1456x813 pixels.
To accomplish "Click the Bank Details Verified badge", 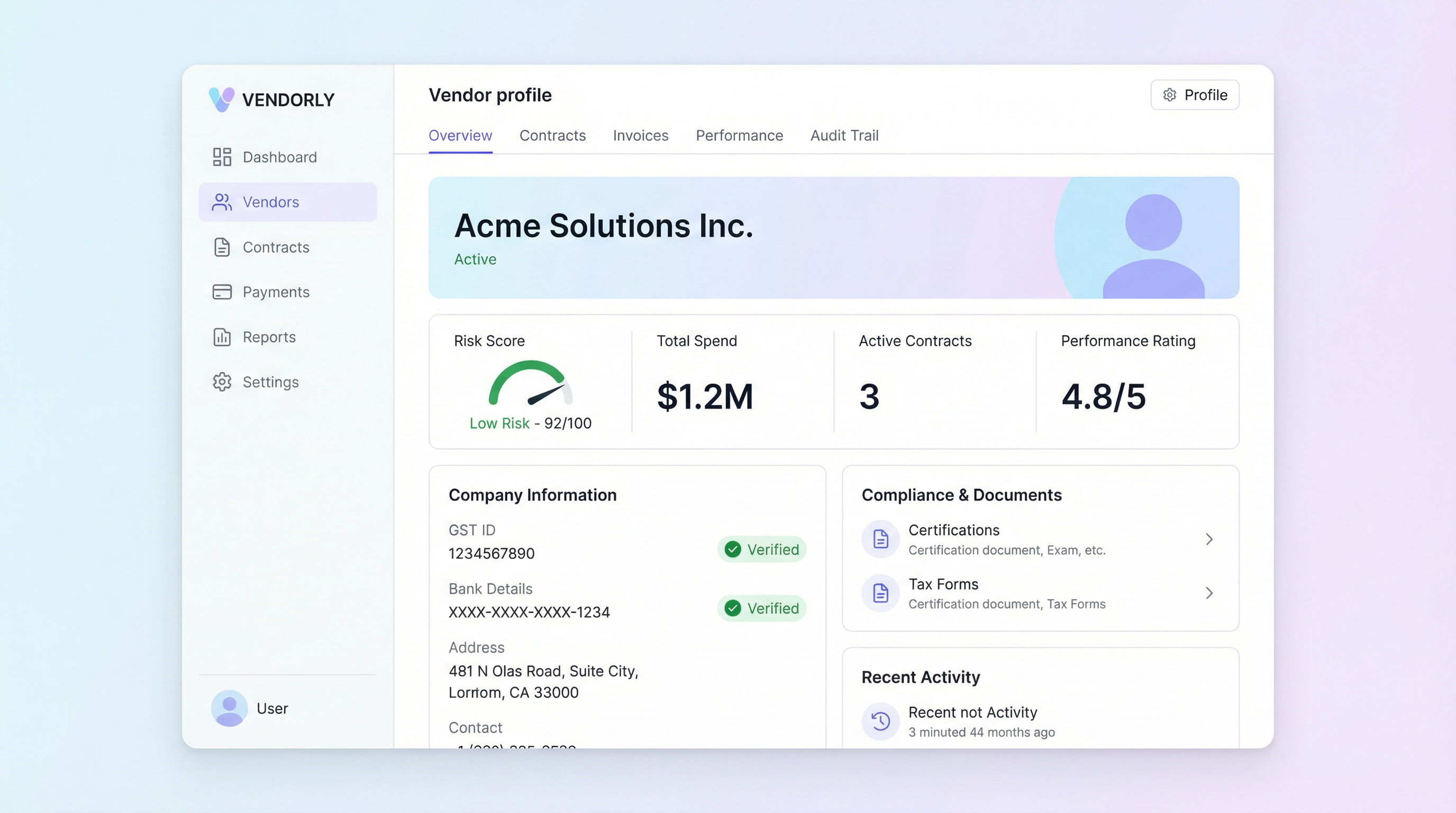I will pos(761,608).
